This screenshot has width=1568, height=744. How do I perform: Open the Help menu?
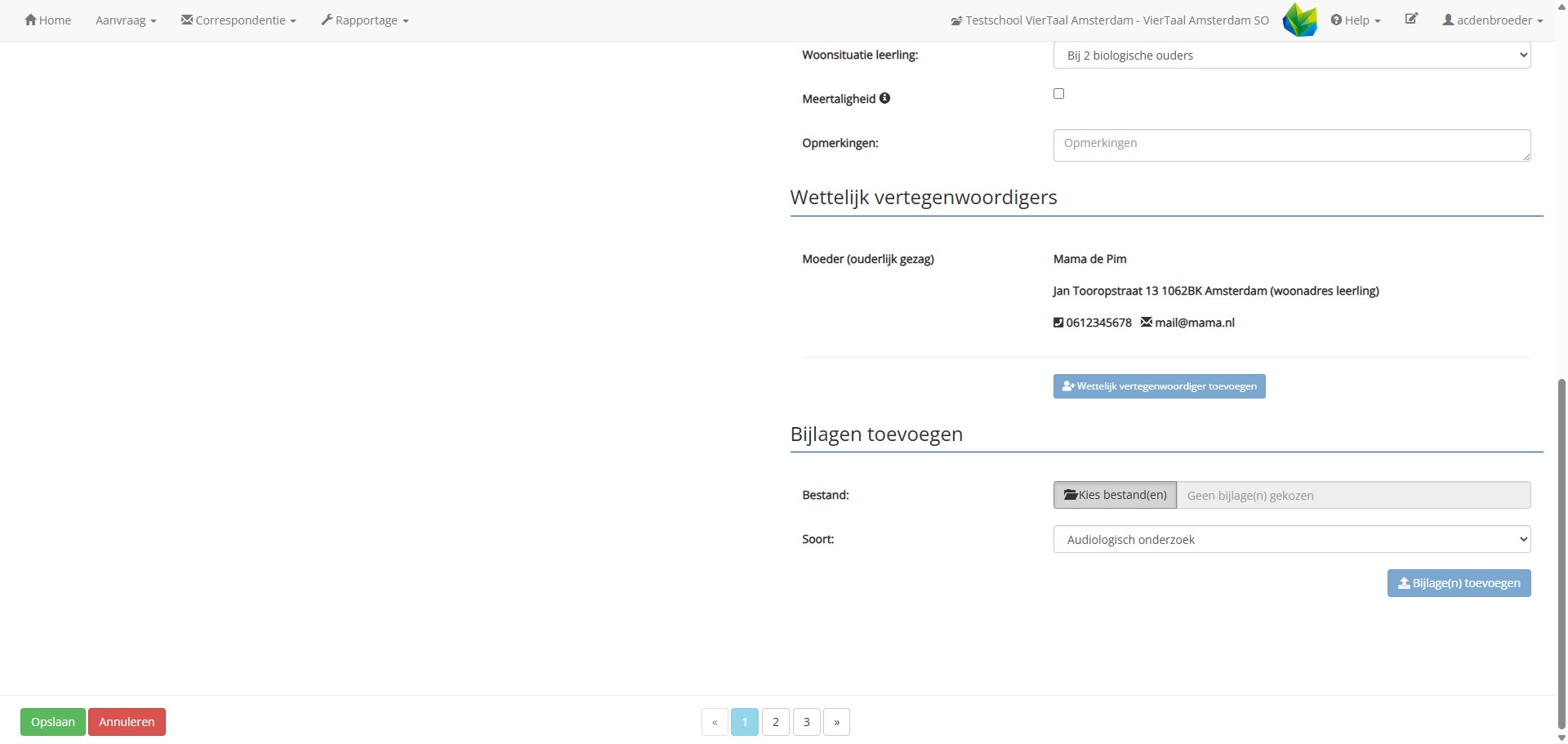point(1356,20)
